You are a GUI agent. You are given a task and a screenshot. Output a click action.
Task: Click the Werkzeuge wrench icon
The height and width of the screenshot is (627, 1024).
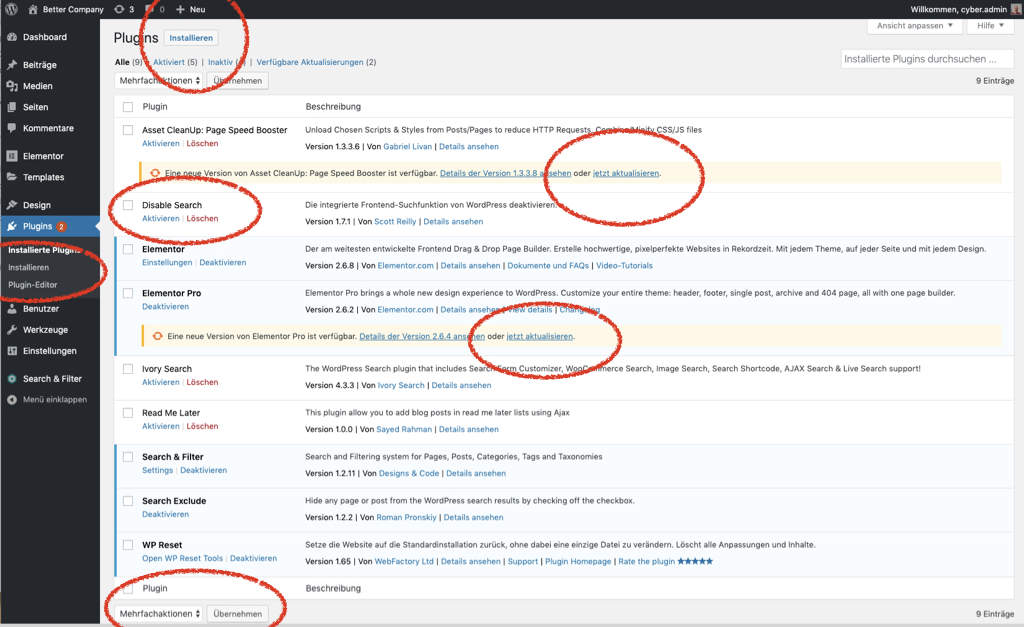[12, 330]
